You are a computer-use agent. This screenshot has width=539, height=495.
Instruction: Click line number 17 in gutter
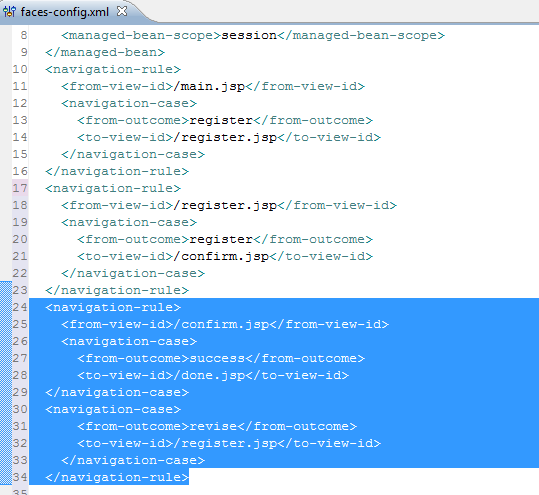20,188
